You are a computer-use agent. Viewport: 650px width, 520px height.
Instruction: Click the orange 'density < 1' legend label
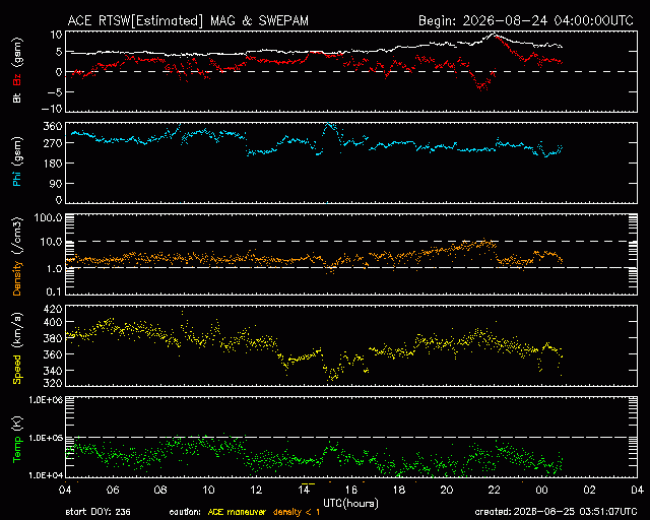296,512
